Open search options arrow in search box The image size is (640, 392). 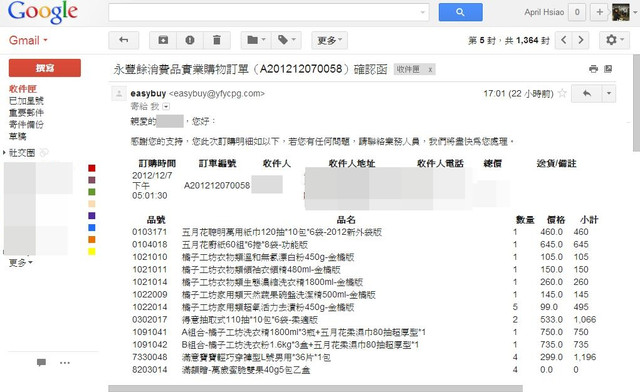423,12
